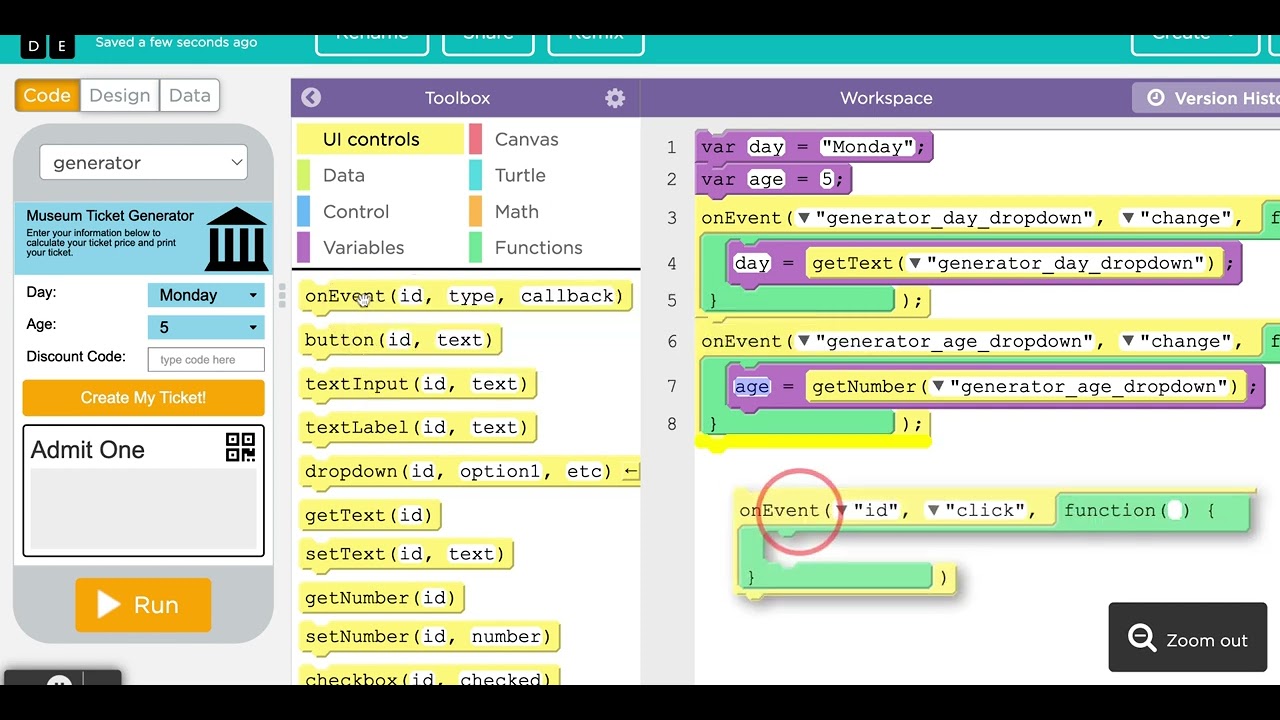Click the getNumber(id) toolbox block
Screen dimensions: 1280x720
pos(381,598)
